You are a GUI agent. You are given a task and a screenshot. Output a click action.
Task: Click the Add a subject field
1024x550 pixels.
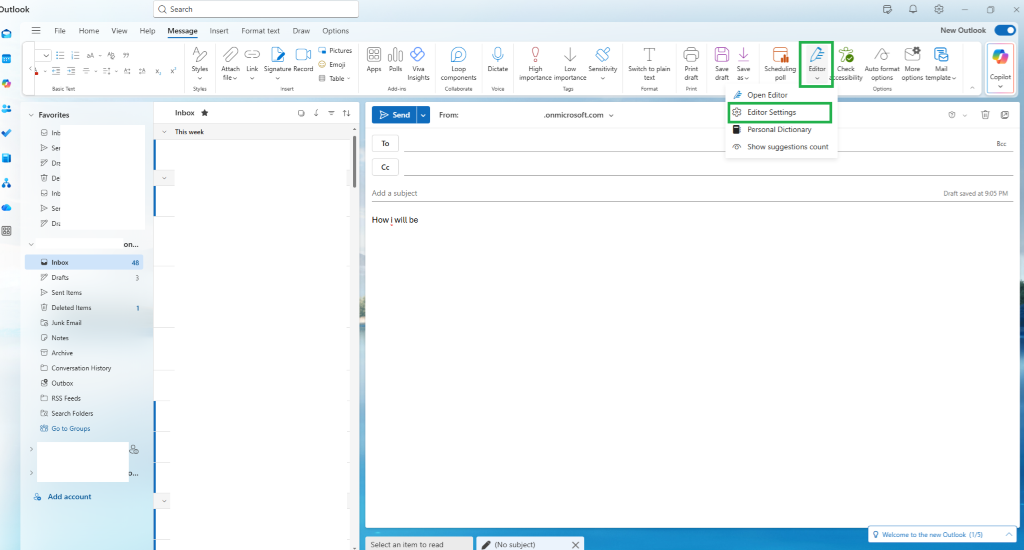[x=653, y=193]
